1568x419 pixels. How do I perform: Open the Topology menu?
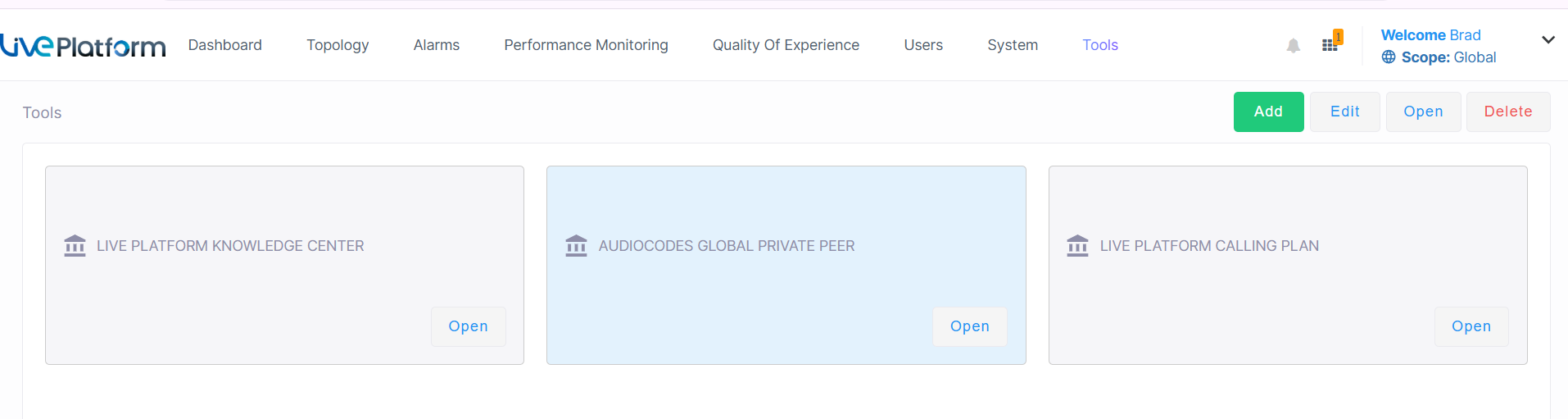(x=338, y=45)
